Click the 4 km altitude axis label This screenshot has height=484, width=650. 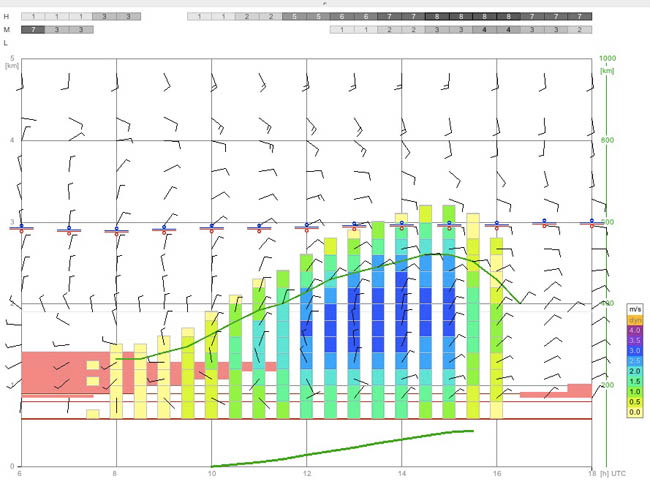[12, 140]
